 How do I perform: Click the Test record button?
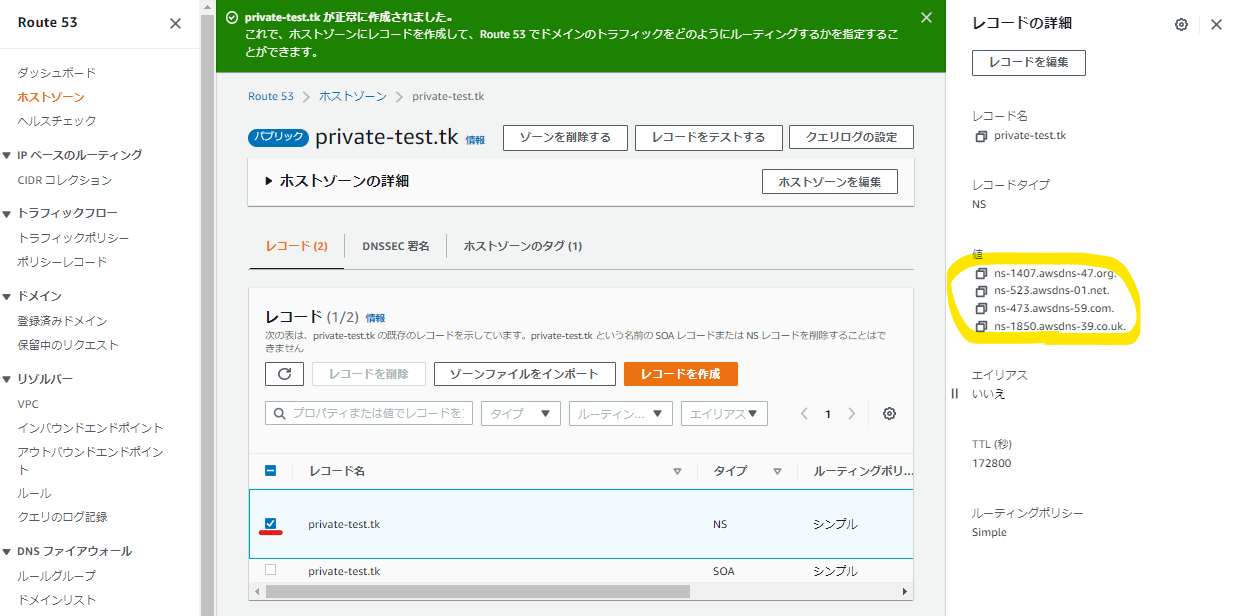708,138
